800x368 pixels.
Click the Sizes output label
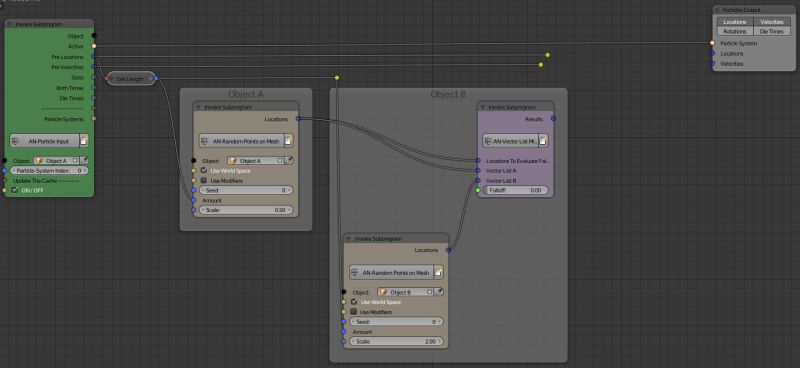coord(77,78)
